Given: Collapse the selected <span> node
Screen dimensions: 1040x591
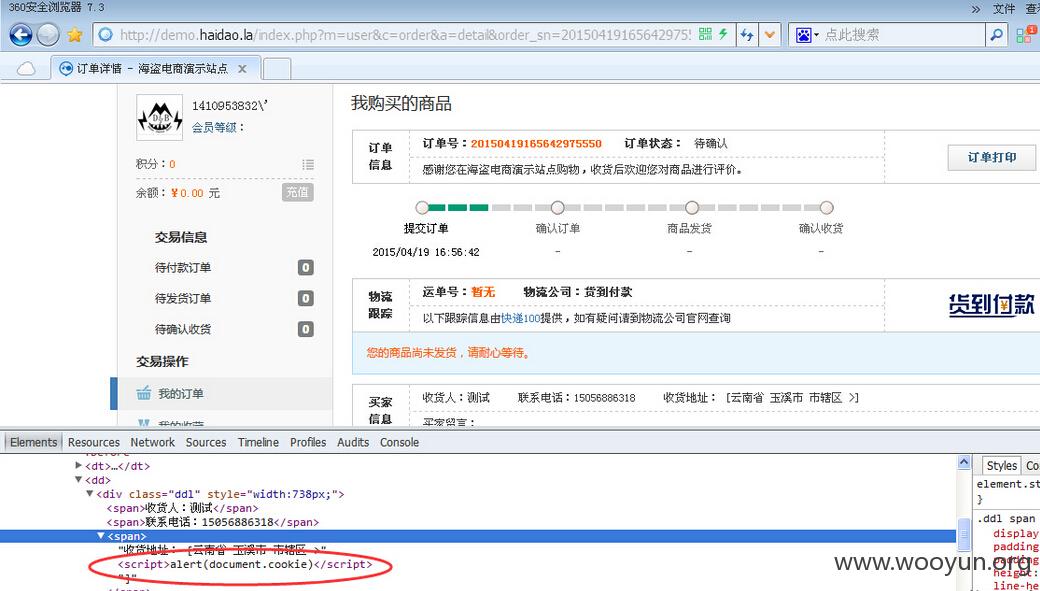Looking at the screenshot, I should tap(101, 536).
